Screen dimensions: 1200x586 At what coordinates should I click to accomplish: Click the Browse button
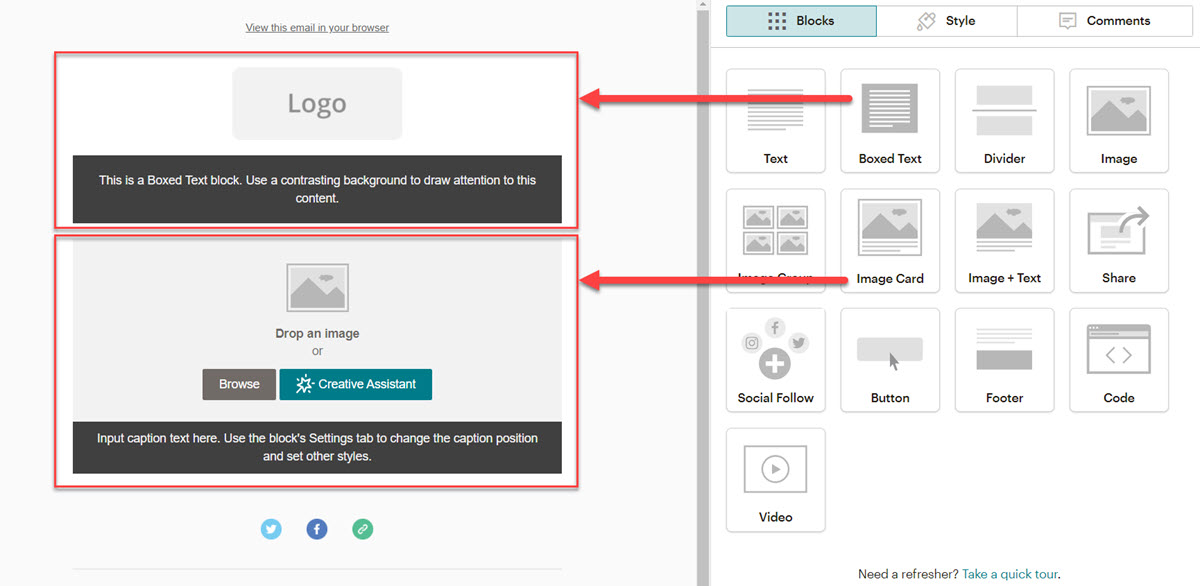point(239,384)
